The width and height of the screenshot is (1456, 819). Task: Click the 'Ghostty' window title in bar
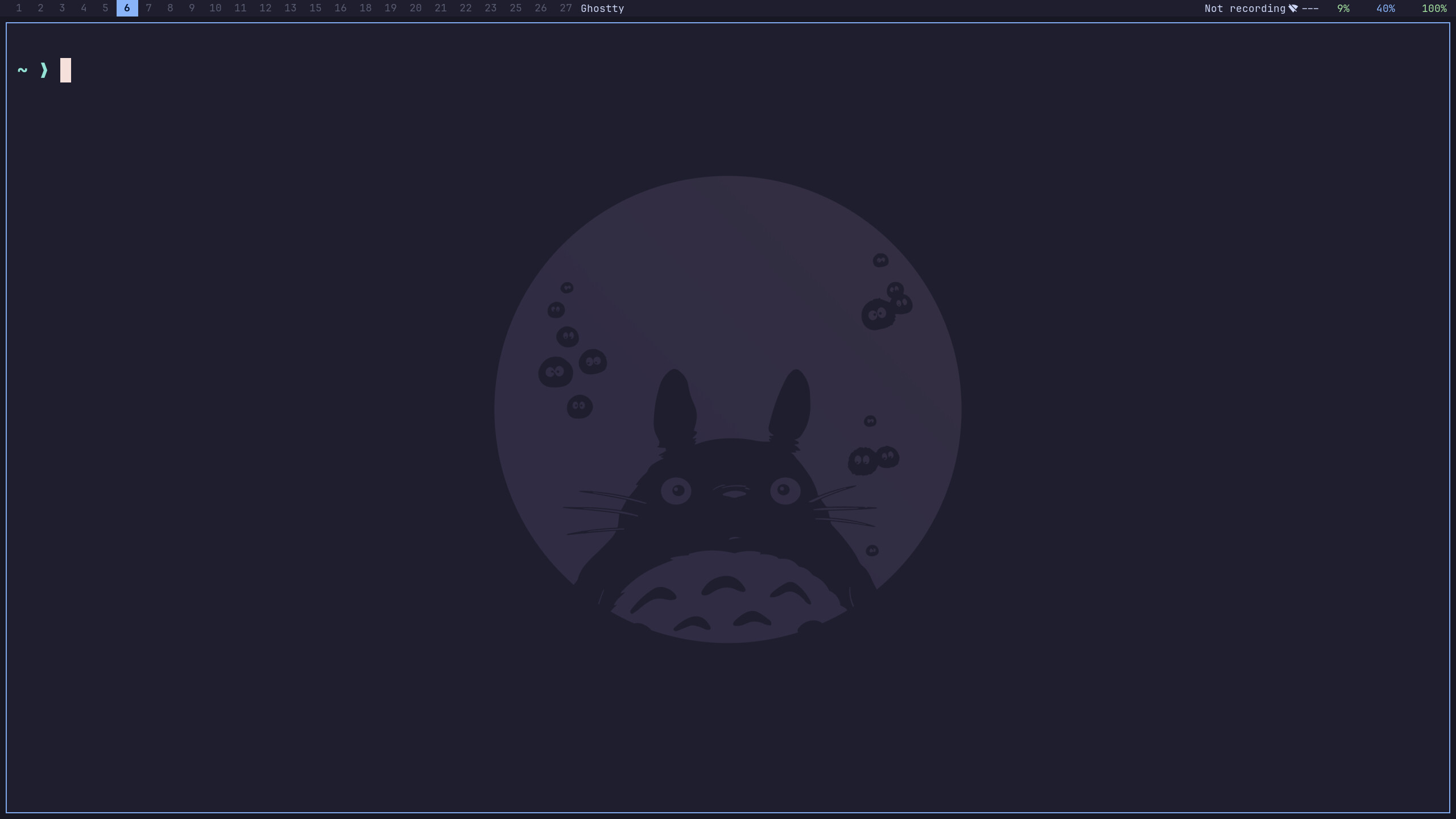point(602,9)
